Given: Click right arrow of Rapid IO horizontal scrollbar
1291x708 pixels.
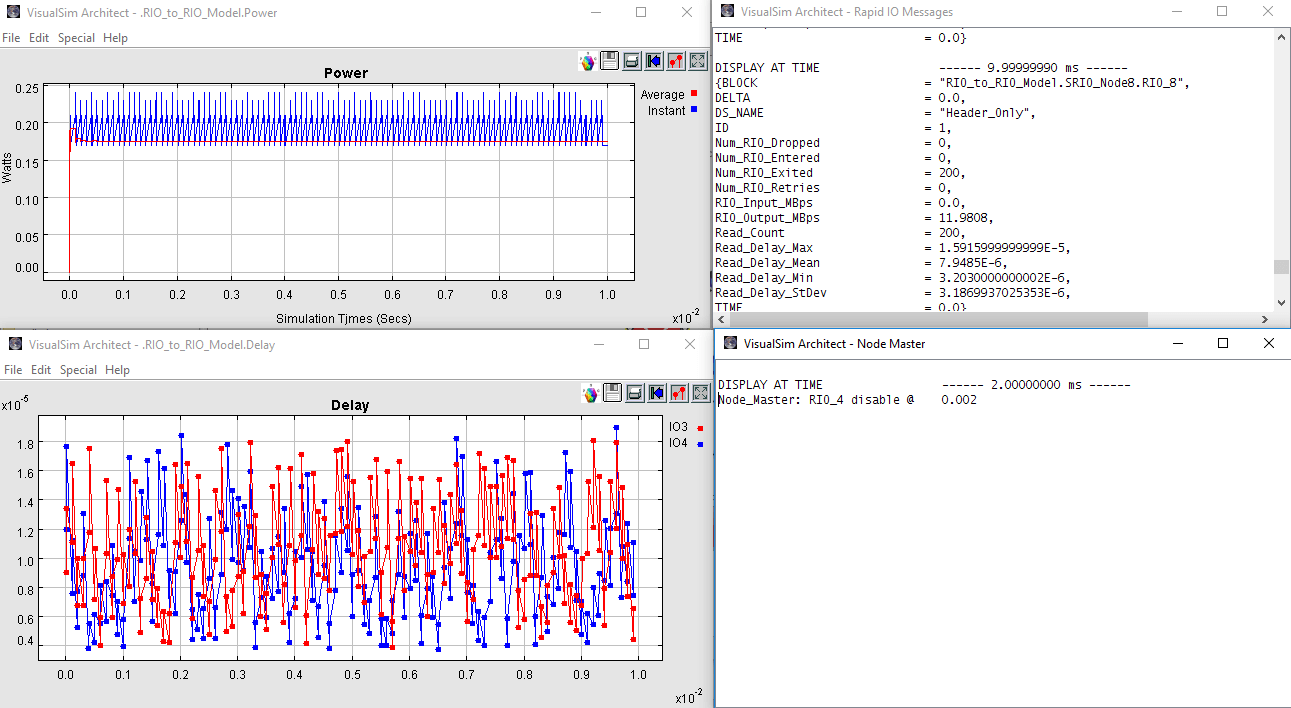Looking at the screenshot, I should pos(1265,320).
